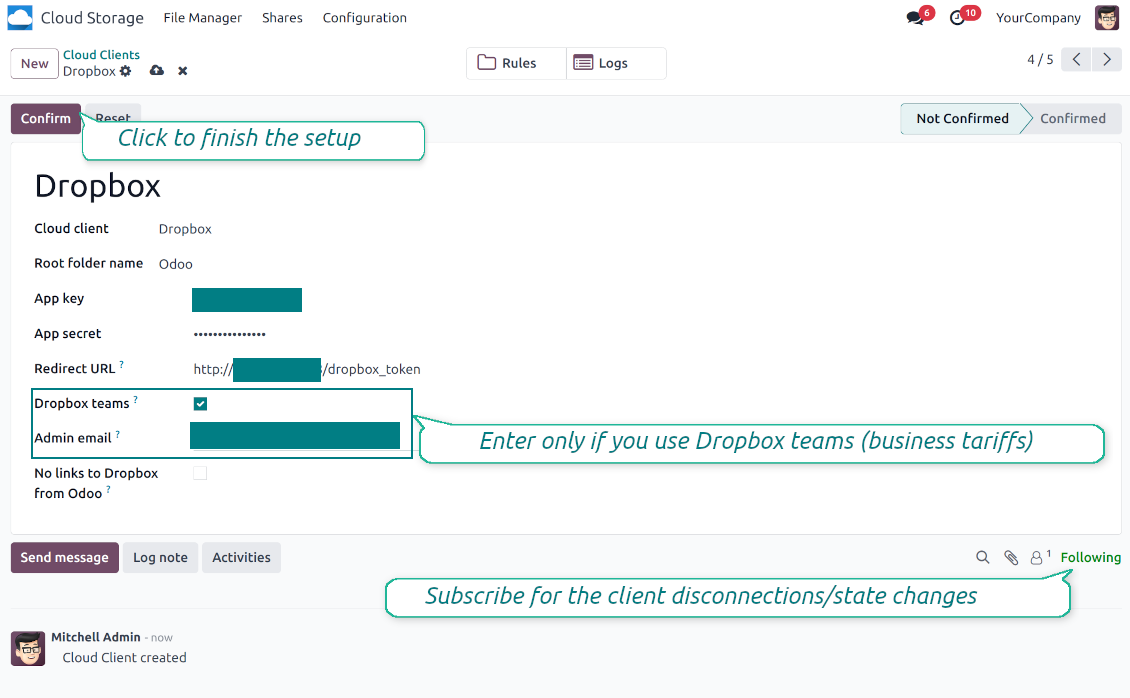Click Mitchell Admin message author name
This screenshot has width=1130, height=698.
click(96, 637)
